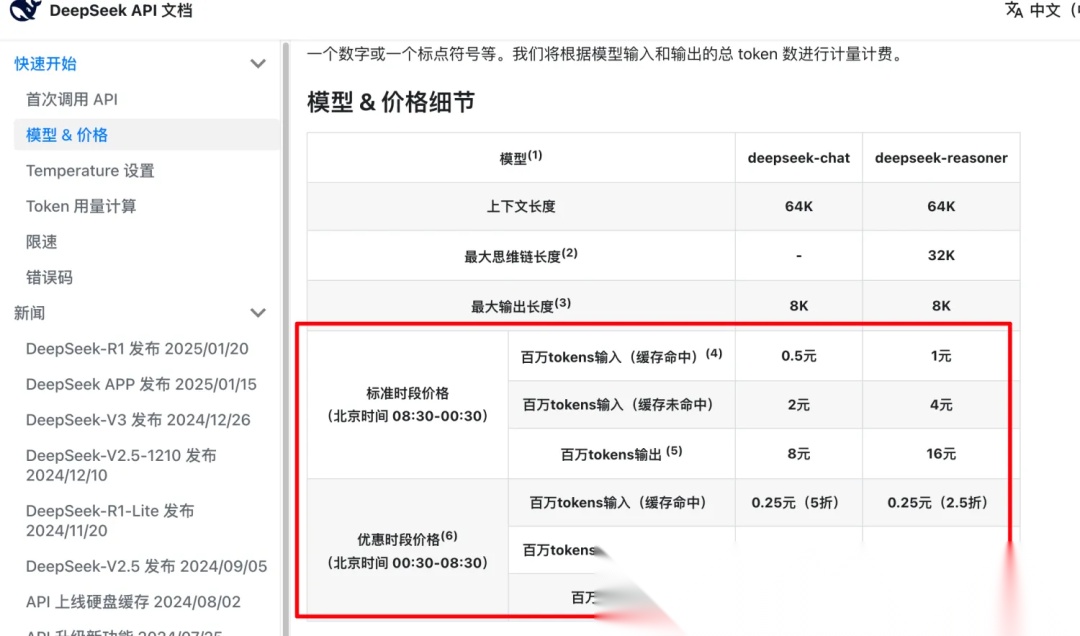
Task: Select the 新闻 sidebar heading
Action: (30, 313)
